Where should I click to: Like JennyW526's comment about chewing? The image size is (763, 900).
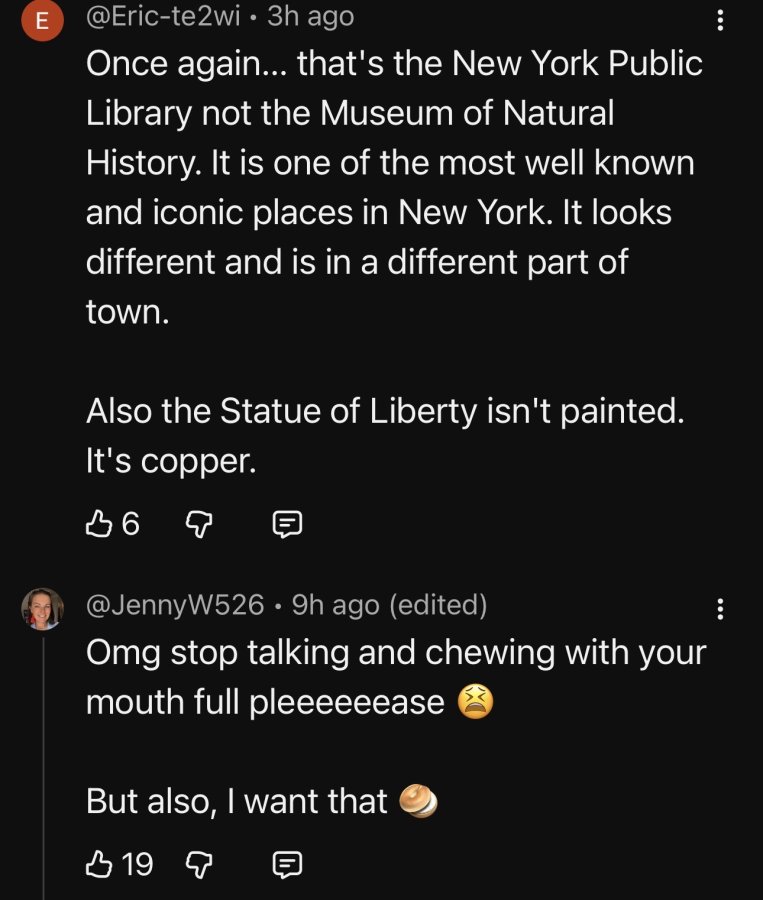pos(98,864)
